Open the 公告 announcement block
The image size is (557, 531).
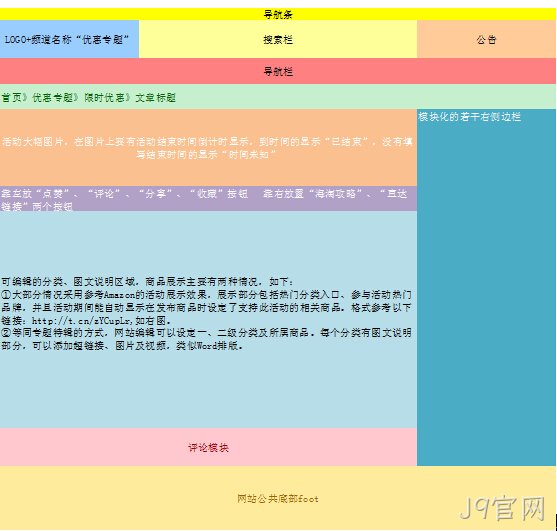(x=486, y=39)
